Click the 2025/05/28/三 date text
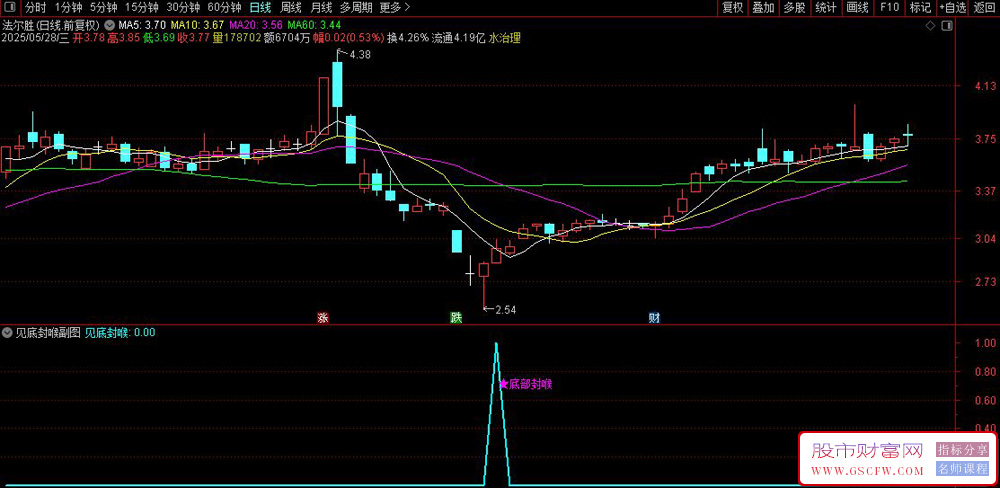This screenshot has width=1000, height=488. click(x=35, y=38)
